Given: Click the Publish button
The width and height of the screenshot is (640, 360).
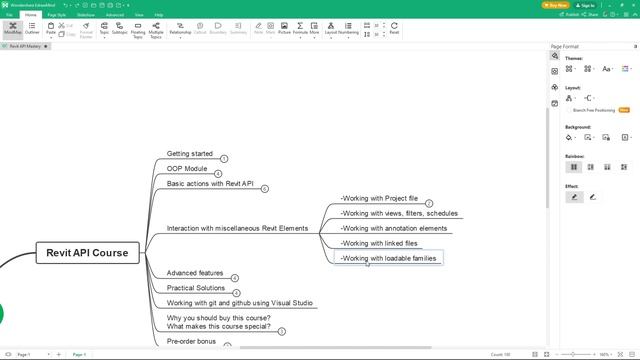Looking at the screenshot, I should 569,14.
